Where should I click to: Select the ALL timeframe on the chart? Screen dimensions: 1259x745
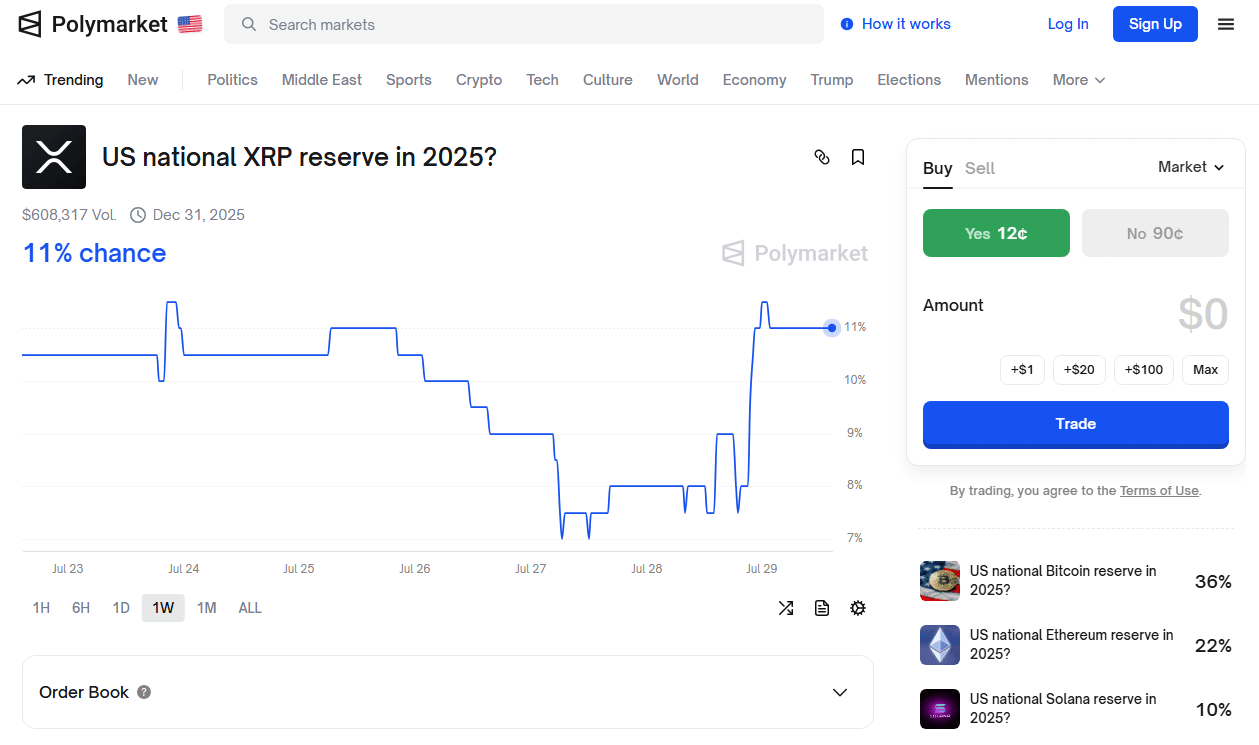[249, 607]
